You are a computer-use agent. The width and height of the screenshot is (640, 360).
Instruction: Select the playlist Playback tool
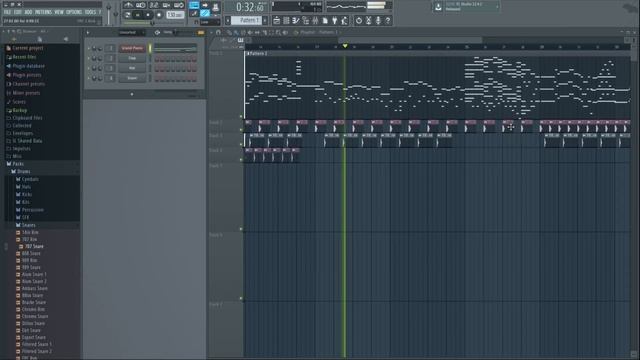(x=285, y=32)
